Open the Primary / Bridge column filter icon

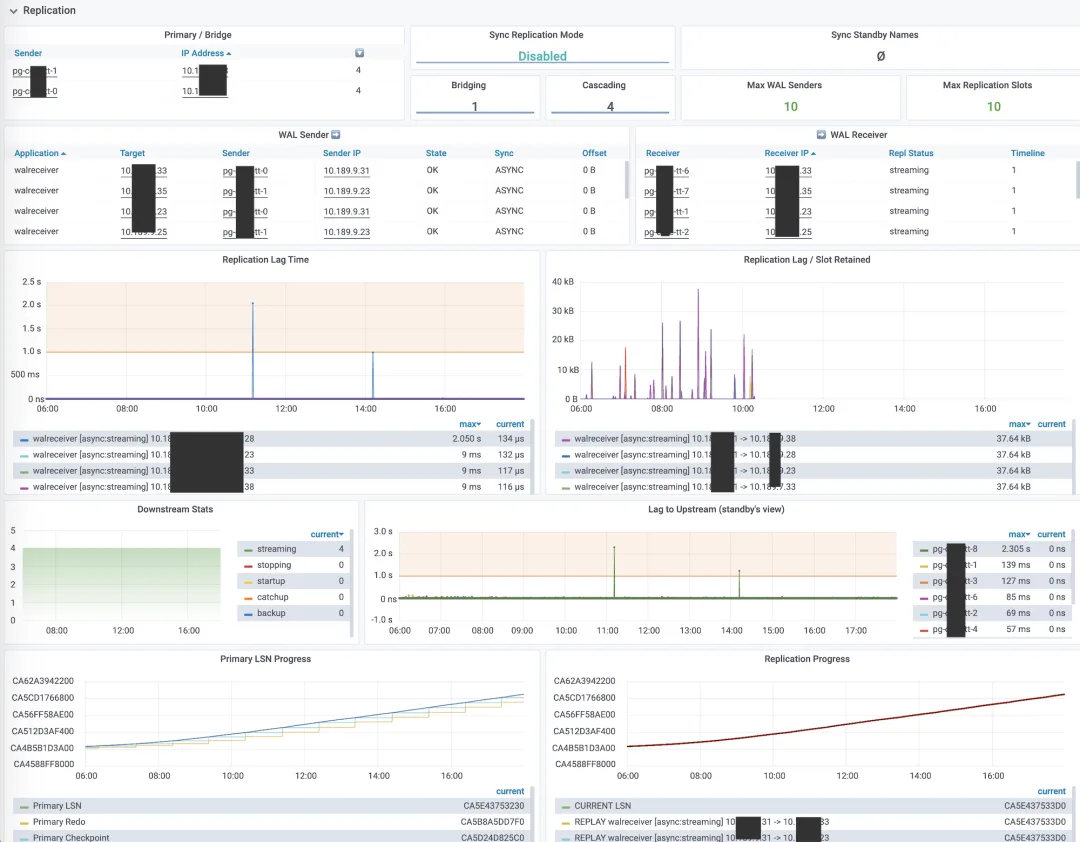pyautogui.click(x=359, y=53)
